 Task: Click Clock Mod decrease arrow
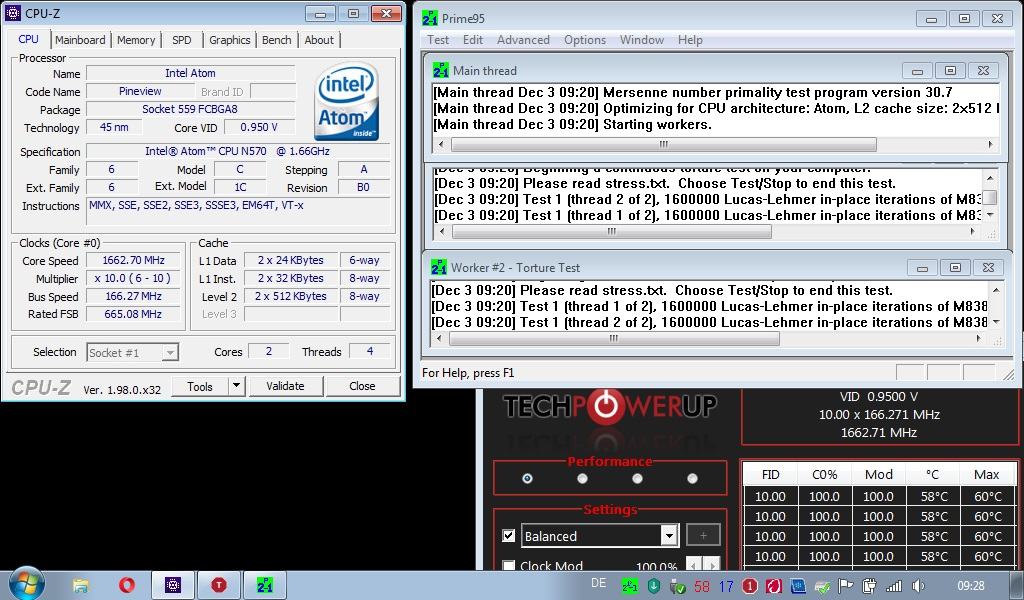pos(694,565)
